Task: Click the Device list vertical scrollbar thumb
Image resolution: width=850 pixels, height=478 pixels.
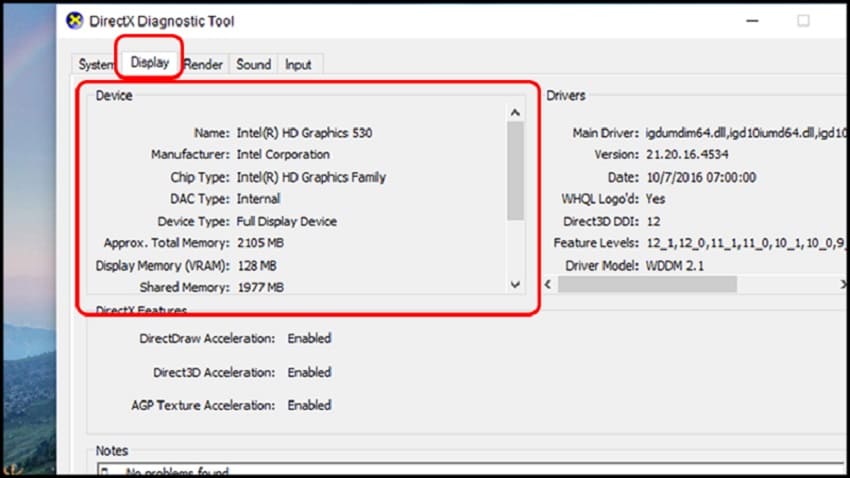Action: [x=515, y=171]
